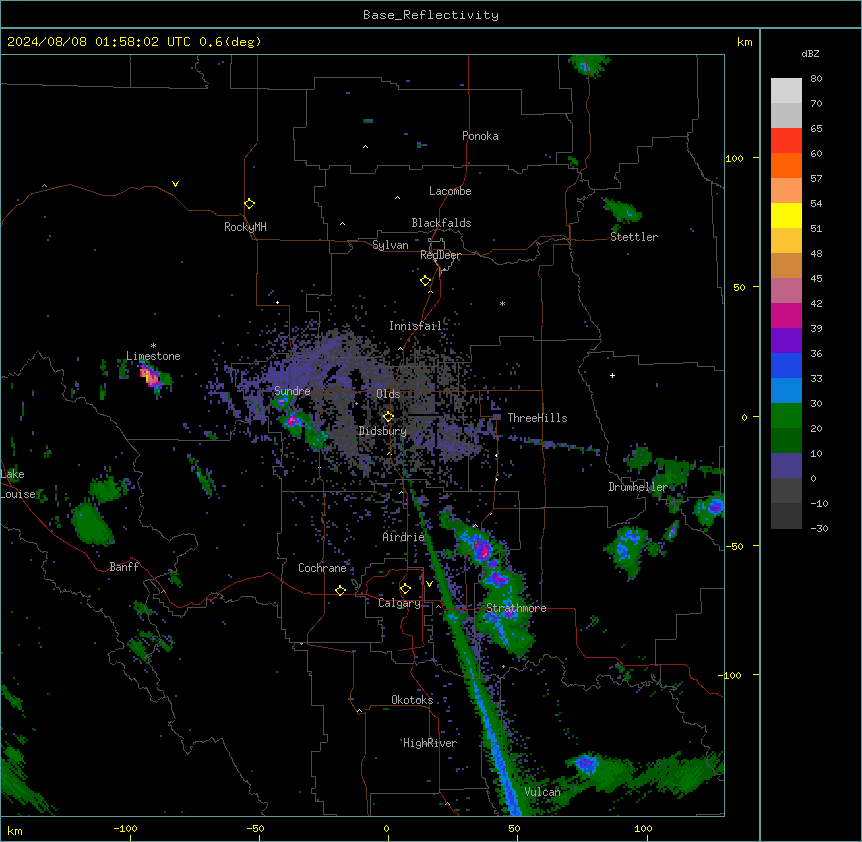The height and width of the screenshot is (842, 862).
Task: Click the Lake Louise label
Action: (x=16, y=484)
